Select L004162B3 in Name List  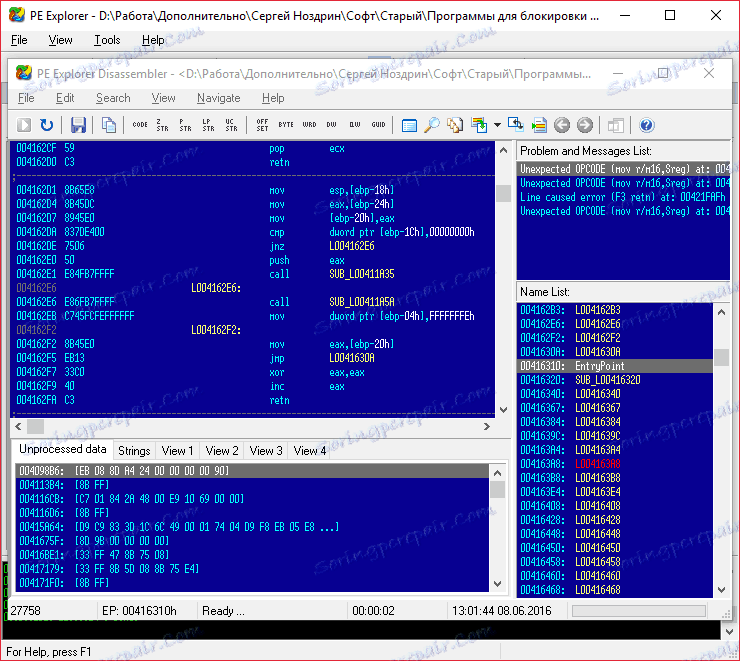point(615,310)
